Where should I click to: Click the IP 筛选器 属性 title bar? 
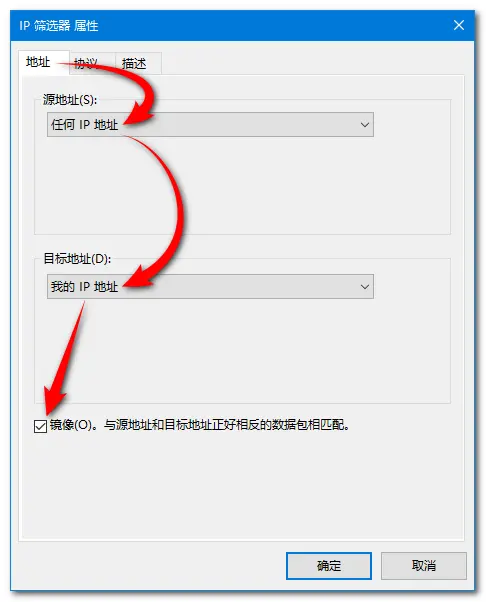[x=230, y=25]
